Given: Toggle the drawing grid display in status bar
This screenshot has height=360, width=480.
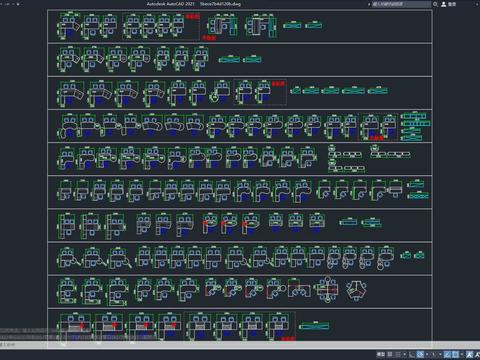Looking at the screenshot, I should (390, 354).
